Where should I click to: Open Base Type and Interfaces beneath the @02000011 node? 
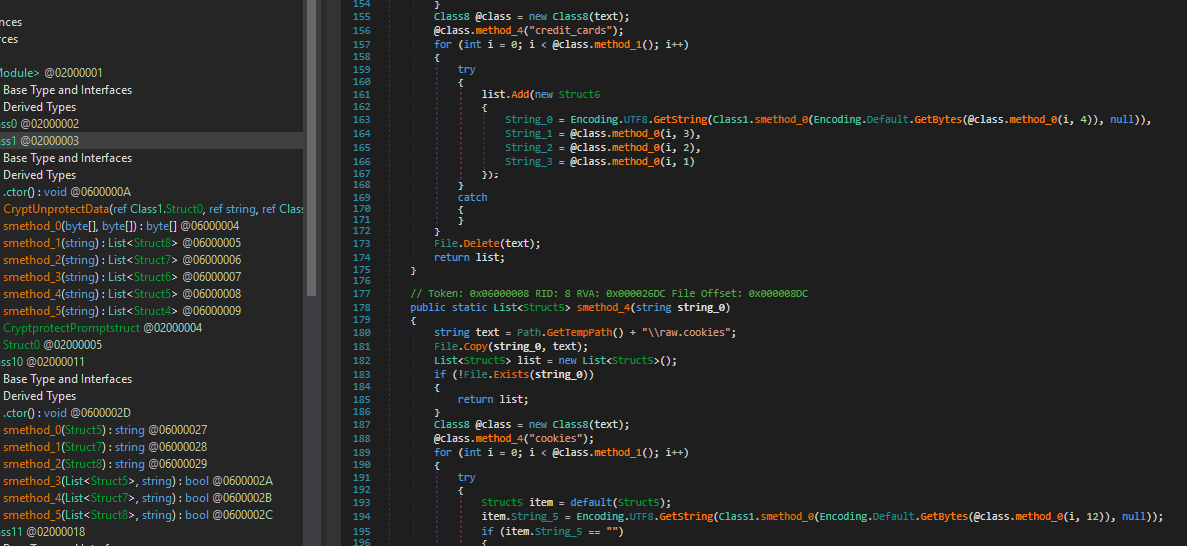pos(67,379)
